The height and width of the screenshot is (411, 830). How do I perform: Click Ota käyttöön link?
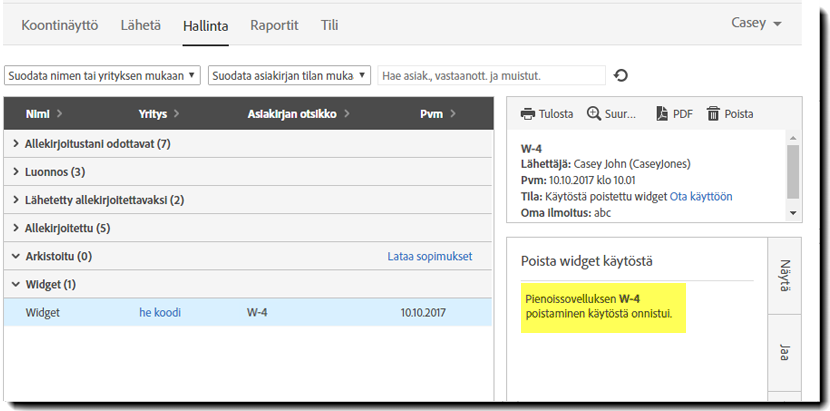coord(701,197)
